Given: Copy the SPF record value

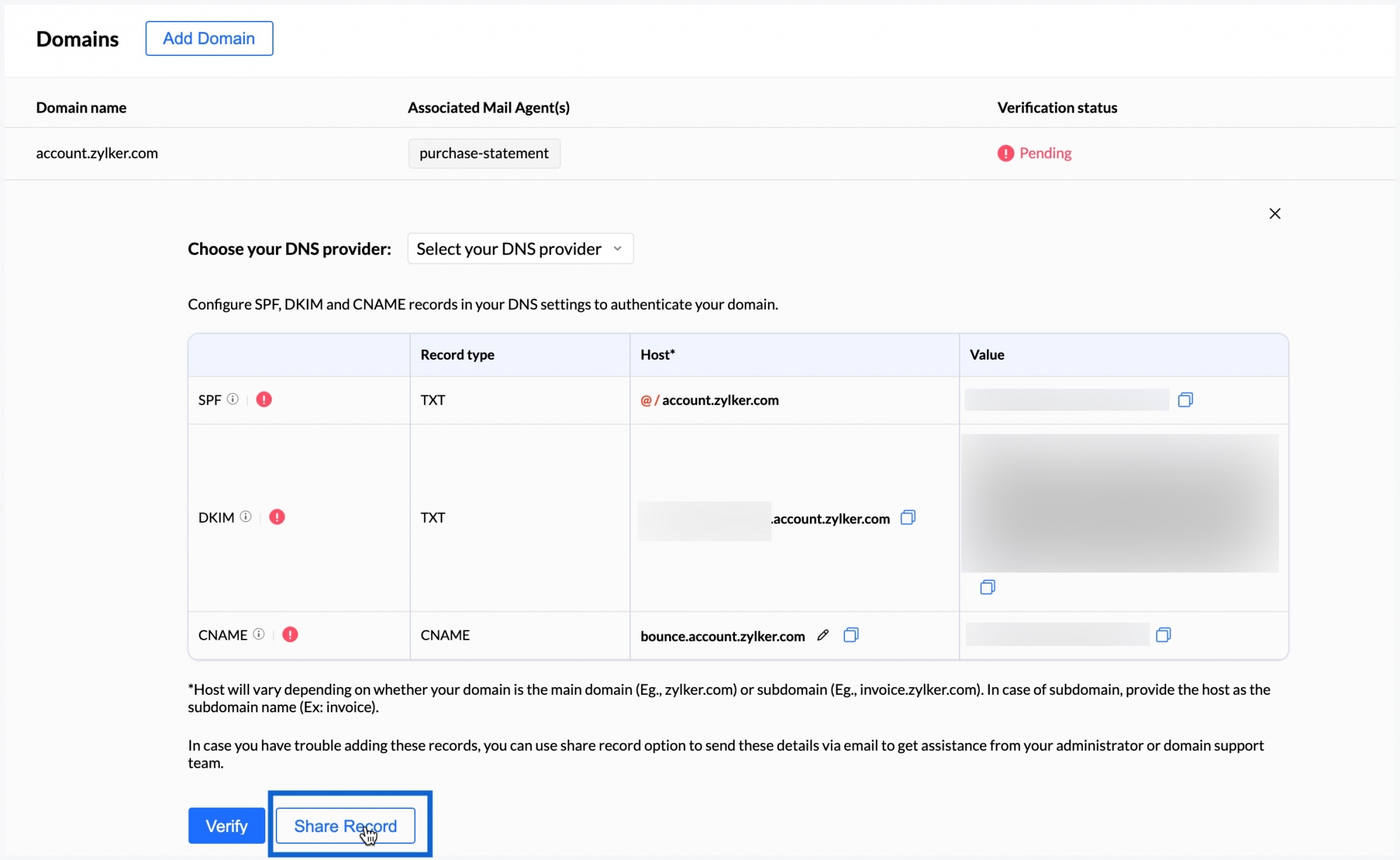Looking at the screenshot, I should point(1185,400).
